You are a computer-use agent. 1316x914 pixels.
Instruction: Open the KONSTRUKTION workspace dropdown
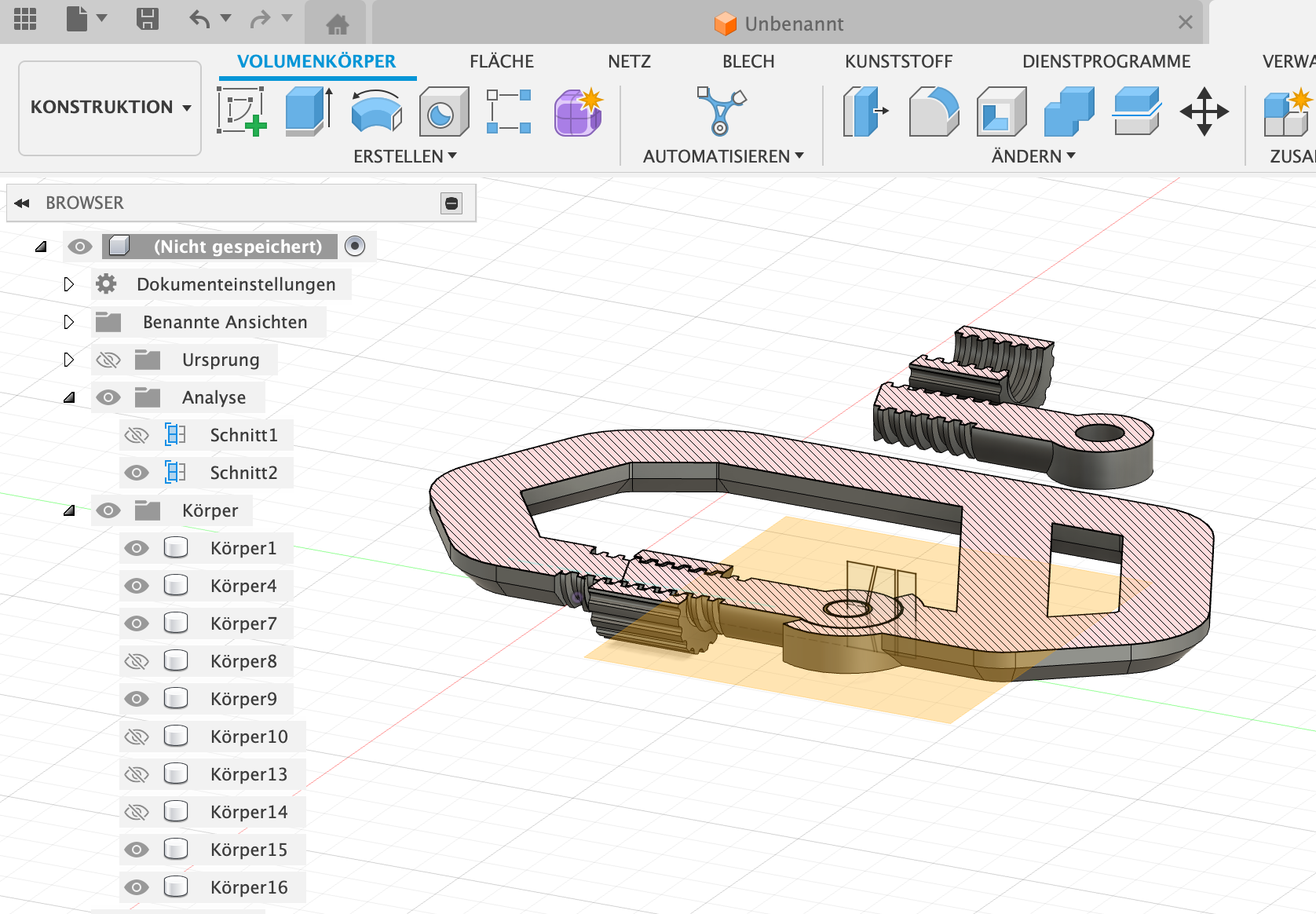click(x=110, y=108)
